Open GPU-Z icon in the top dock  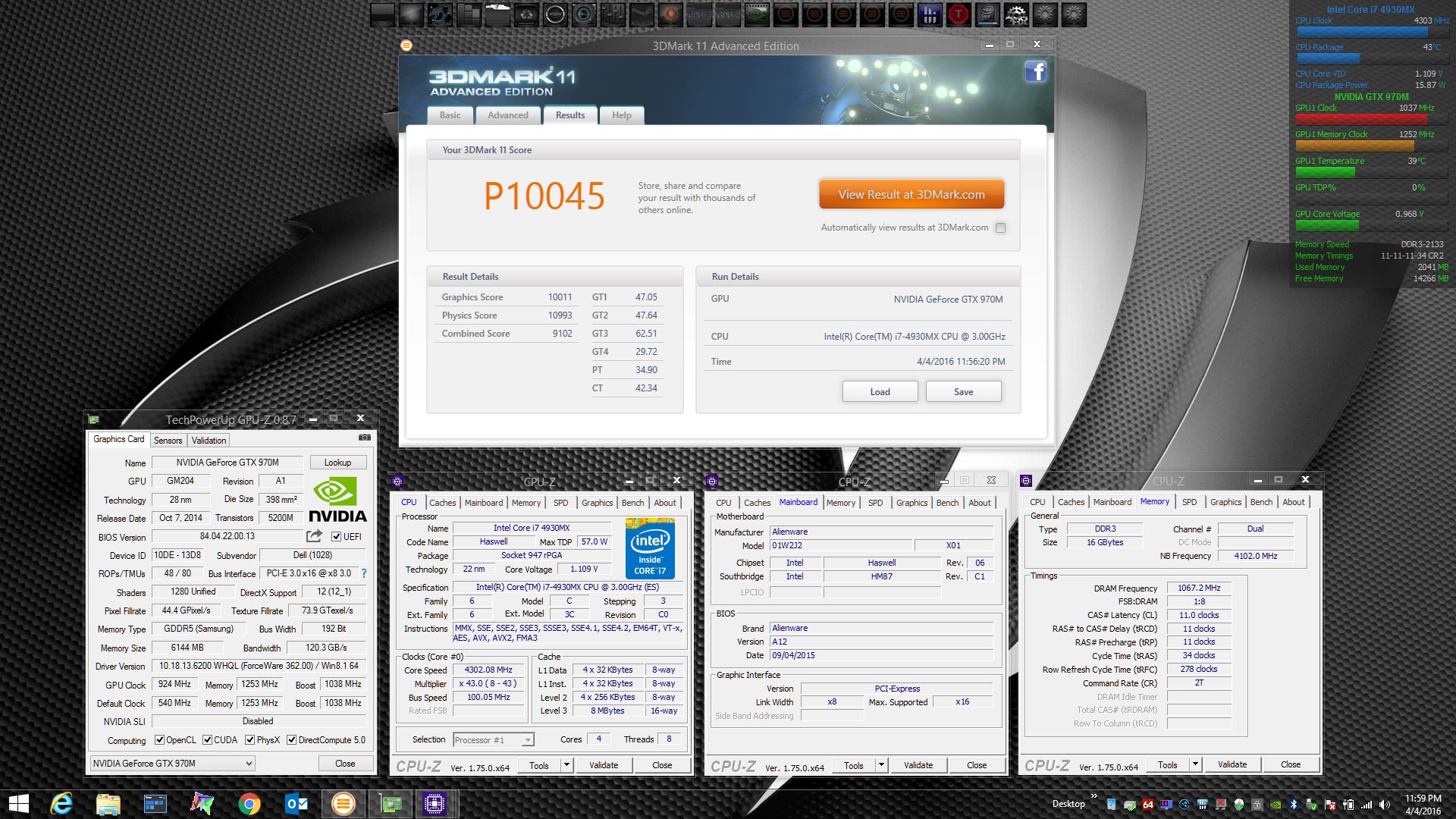click(728, 14)
